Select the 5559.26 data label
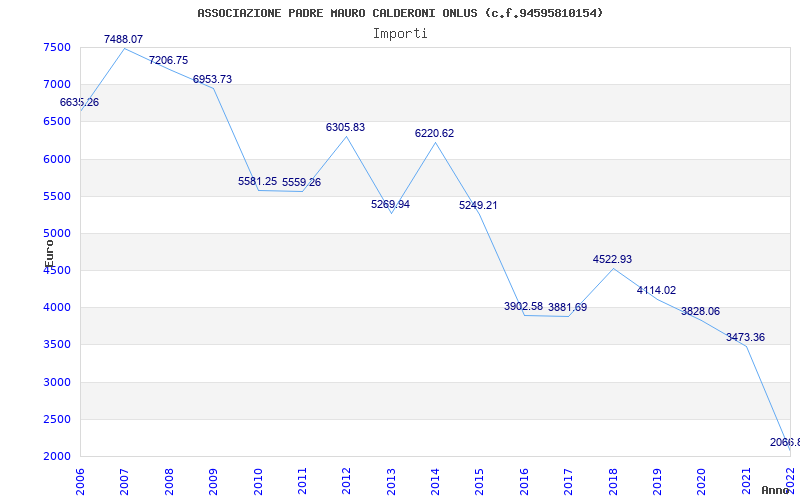The image size is (800, 500). [x=302, y=182]
